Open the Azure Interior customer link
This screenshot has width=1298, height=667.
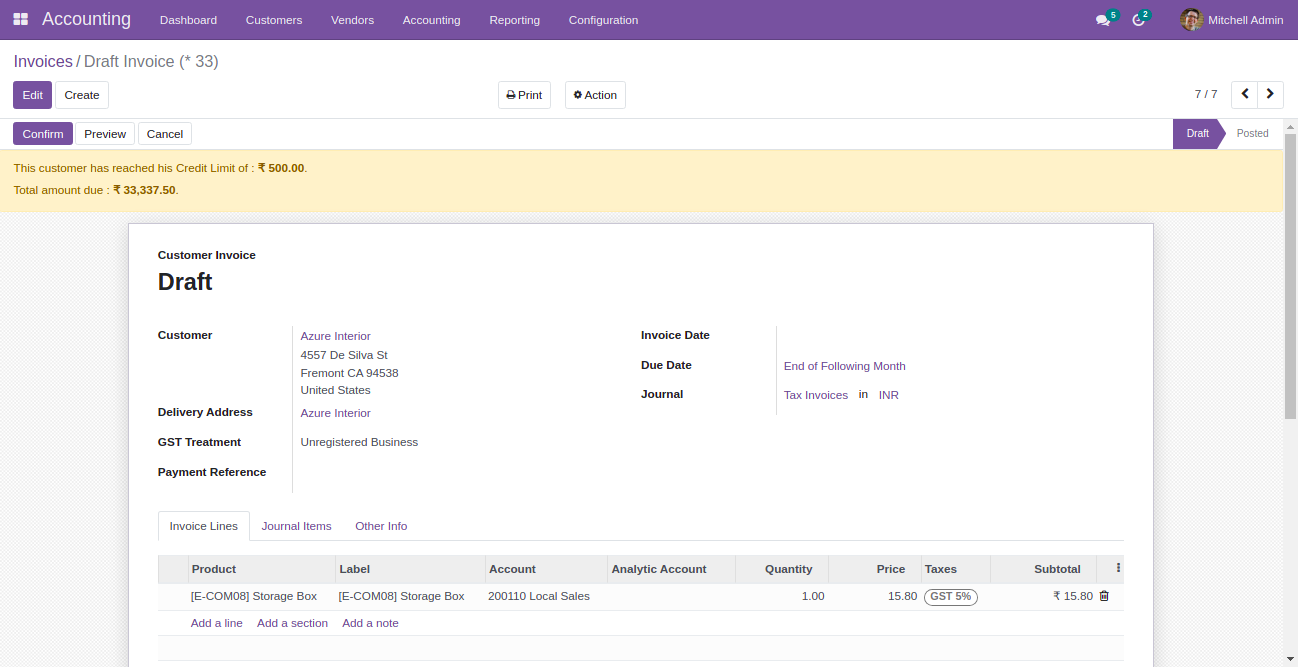pyautogui.click(x=335, y=336)
